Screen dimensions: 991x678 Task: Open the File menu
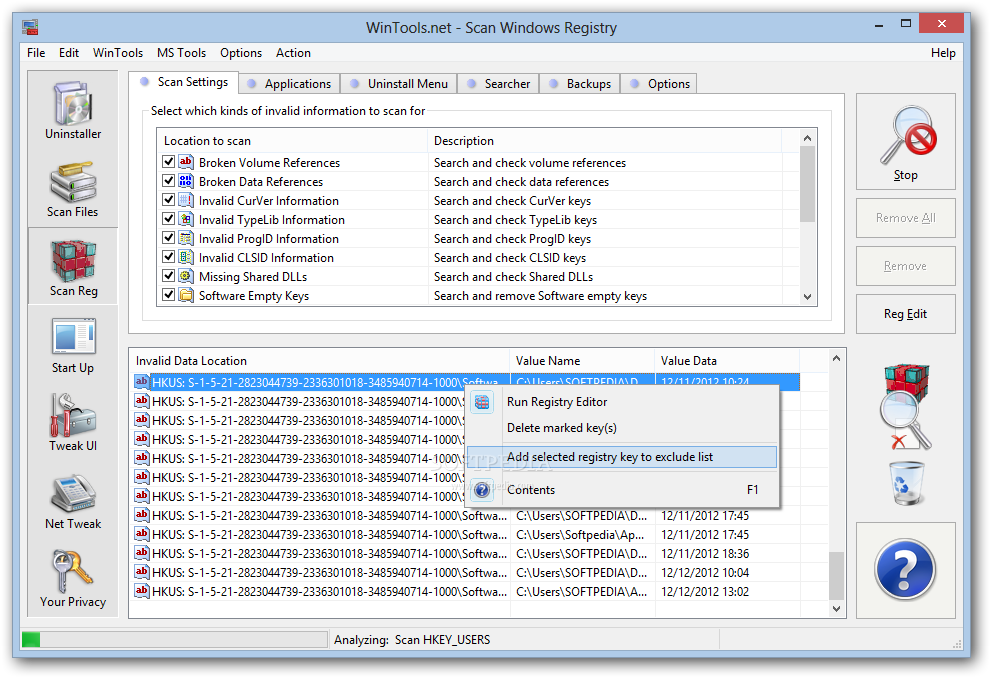(36, 52)
